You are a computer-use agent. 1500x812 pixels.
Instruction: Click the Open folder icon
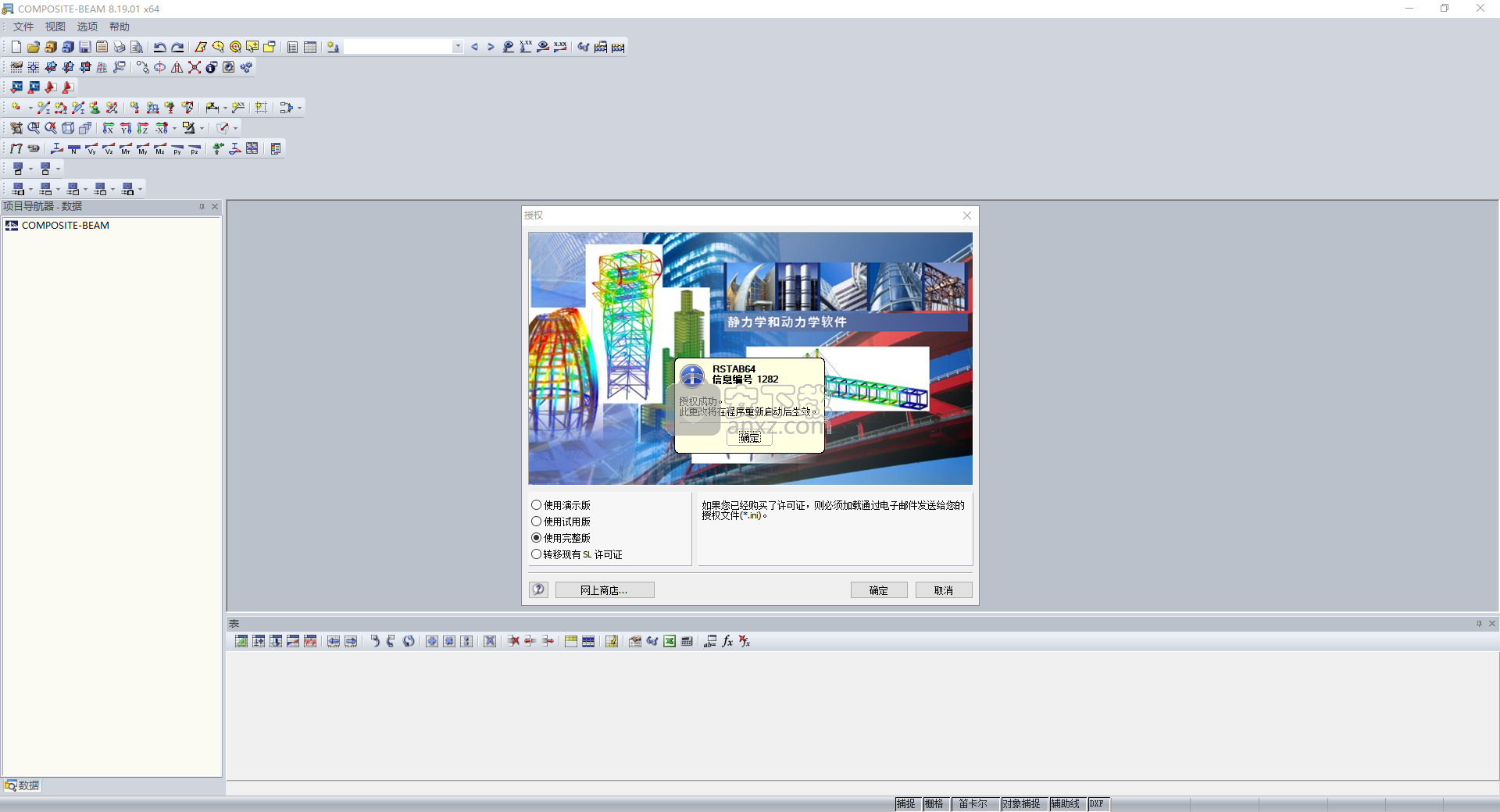pos(34,47)
